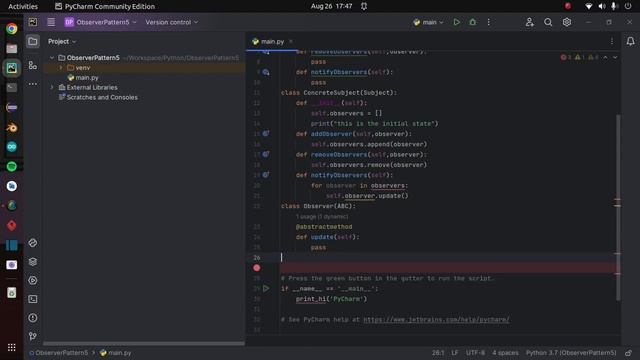This screenshot has width=640, height=360.
Task: Click the editor vertical scrollbar
Action: pyautogui.click(x=618, y=207)
